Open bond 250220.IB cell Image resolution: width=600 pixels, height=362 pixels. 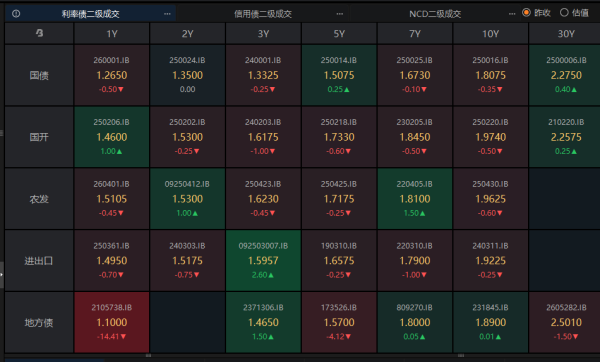coord(491,137)
